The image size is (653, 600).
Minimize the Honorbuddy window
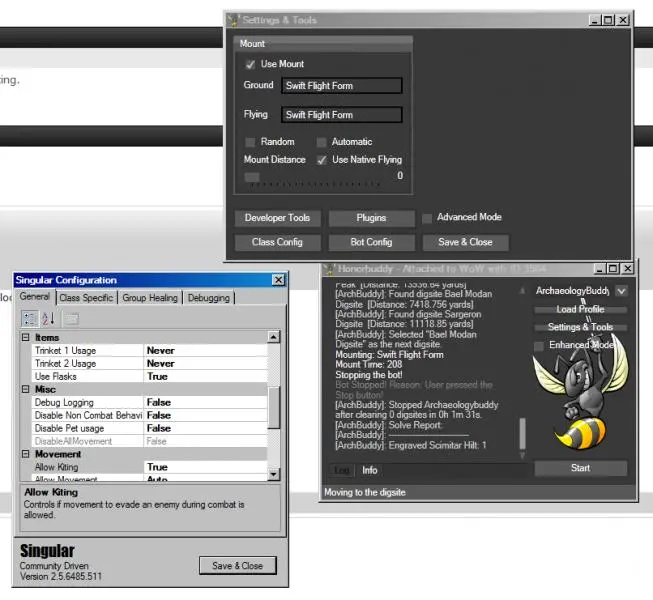(599, 269)
